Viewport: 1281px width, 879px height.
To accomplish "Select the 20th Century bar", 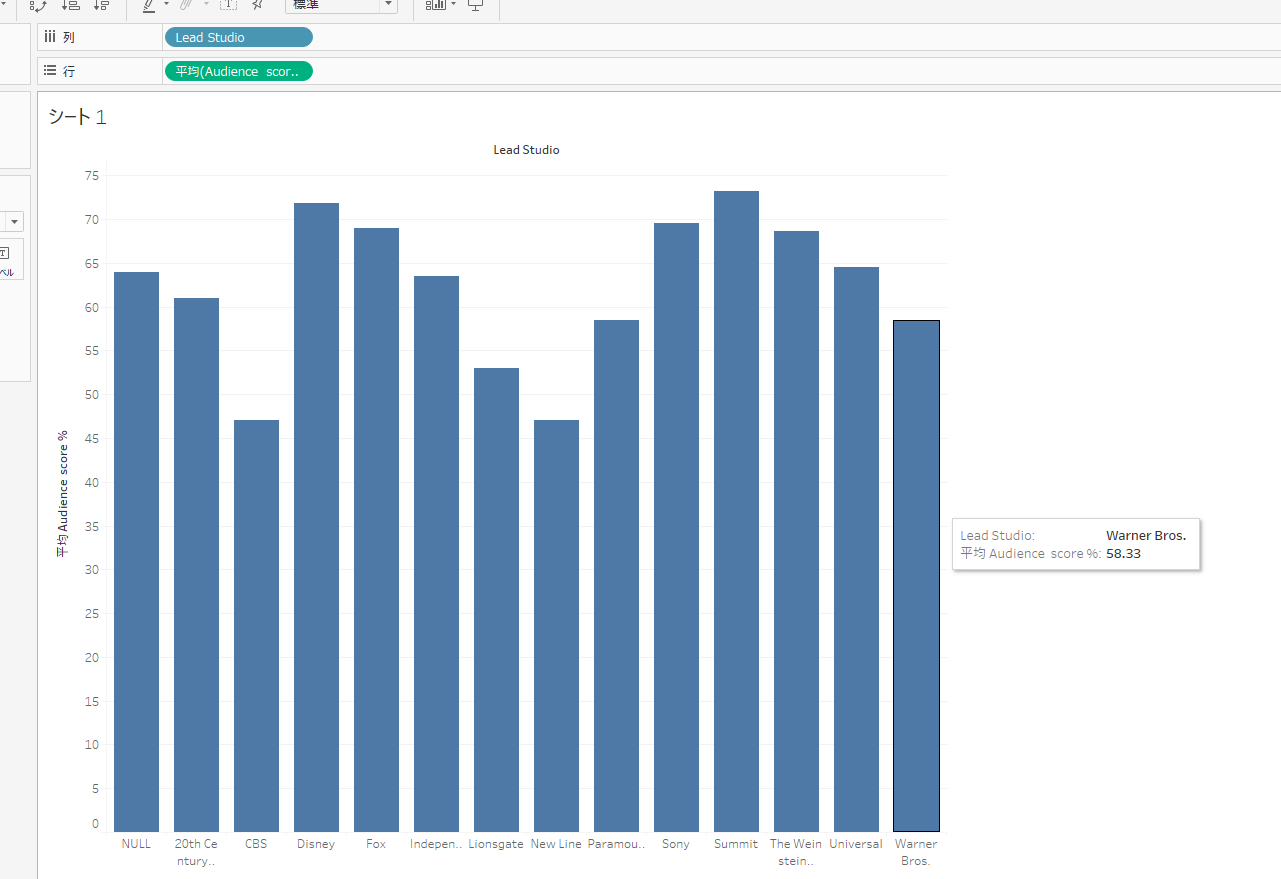I will click(196, 565).
